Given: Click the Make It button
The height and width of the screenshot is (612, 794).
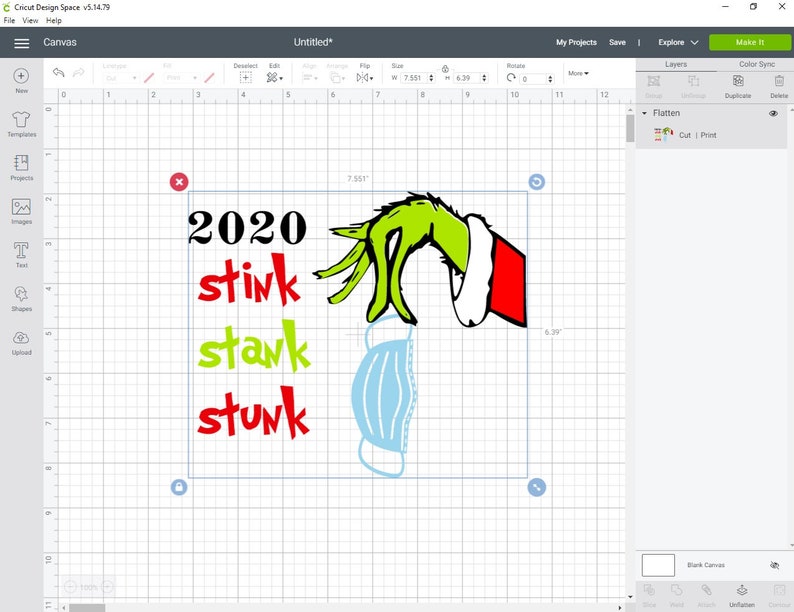Looking at the screenshot, I should [x=750, y=43].
